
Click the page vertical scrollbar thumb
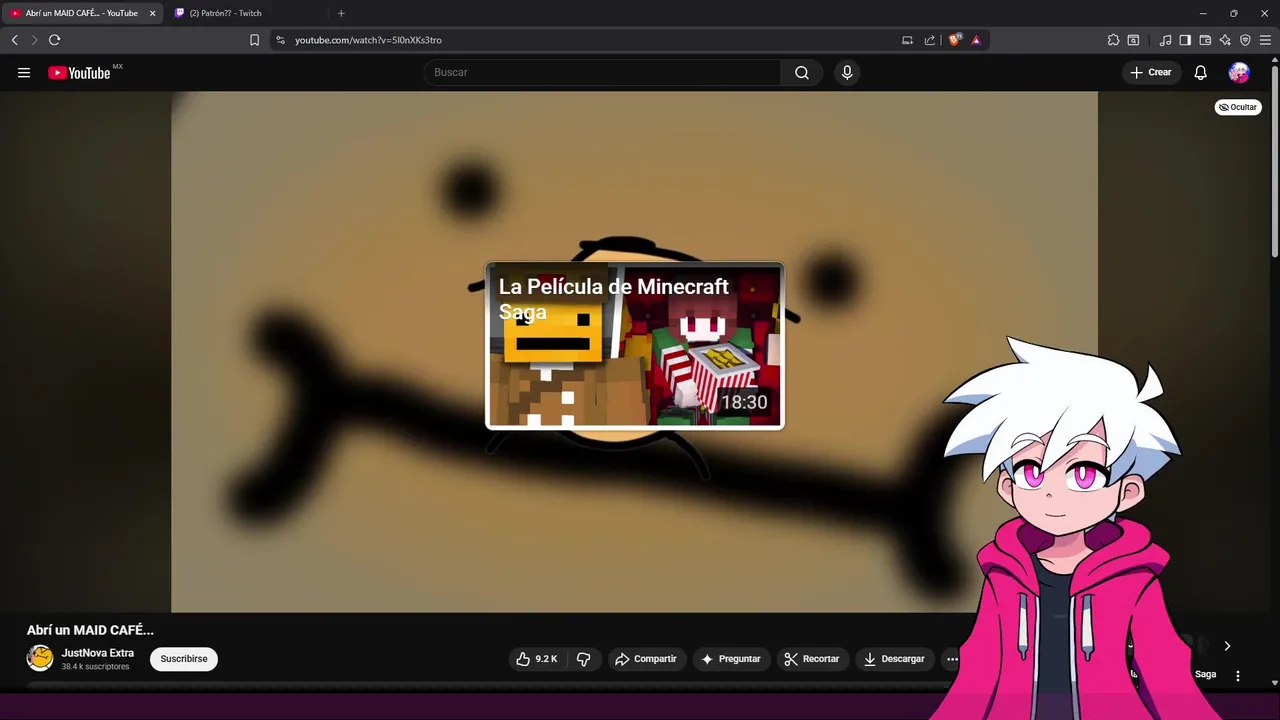1274,160
